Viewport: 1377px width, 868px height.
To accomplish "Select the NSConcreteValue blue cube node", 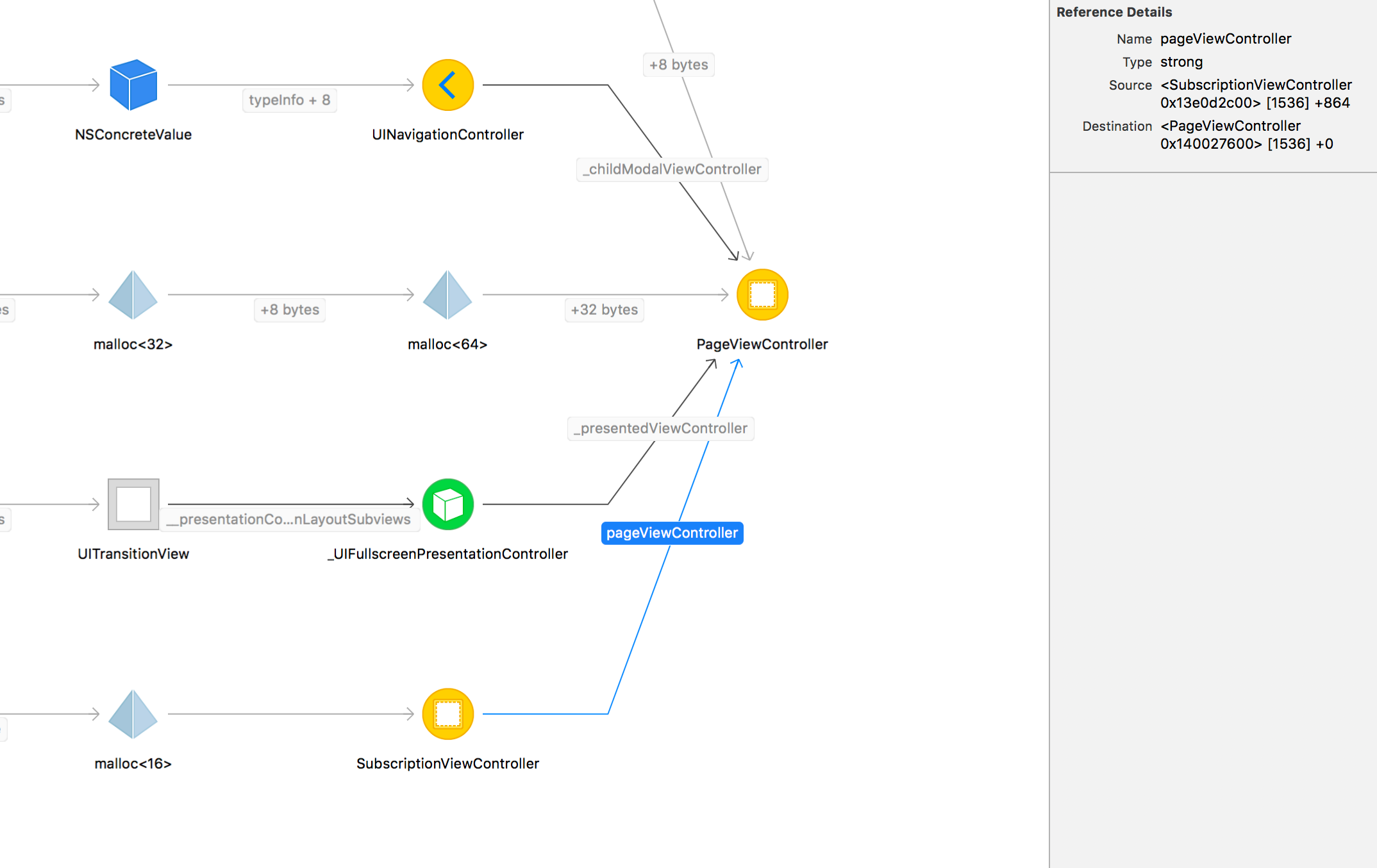I will (133, 85).
